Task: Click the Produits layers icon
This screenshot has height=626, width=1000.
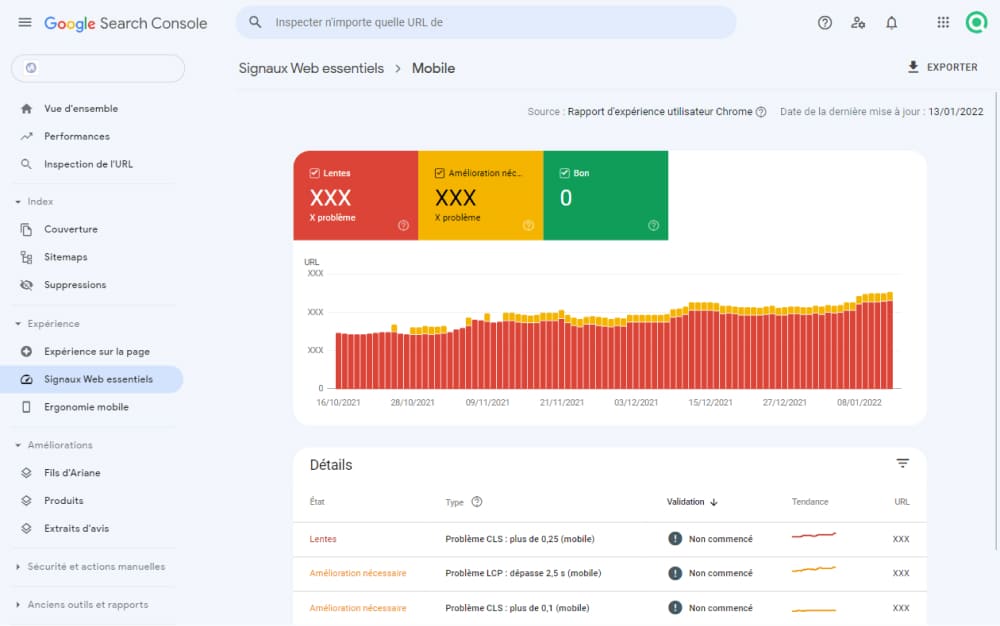Action: (x=26, y=500)
